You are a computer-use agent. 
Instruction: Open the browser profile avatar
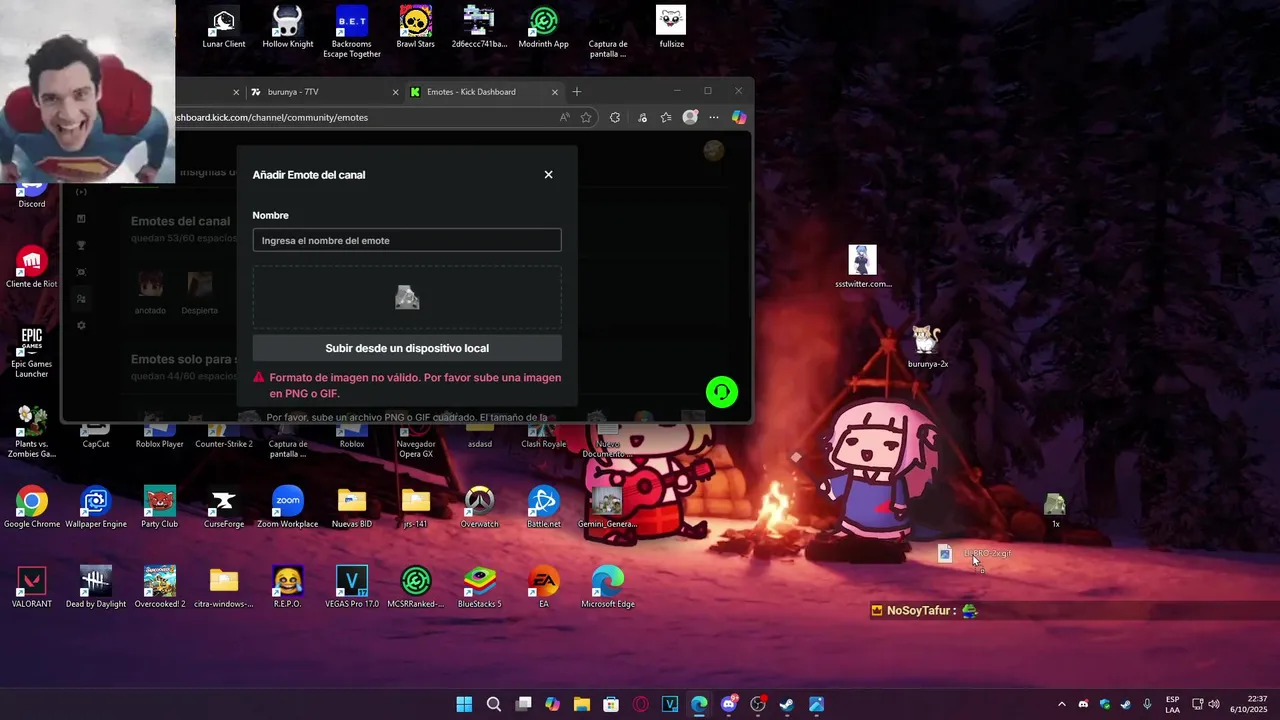click(690, 117)
